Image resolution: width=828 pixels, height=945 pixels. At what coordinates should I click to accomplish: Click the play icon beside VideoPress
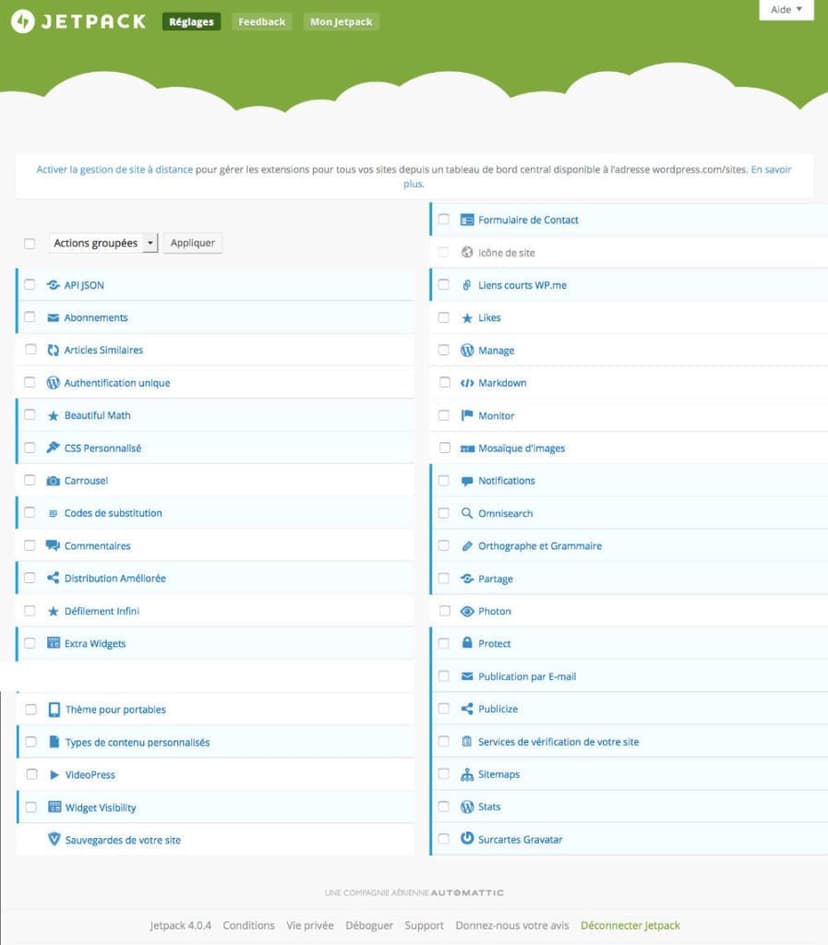click(55, 775)
